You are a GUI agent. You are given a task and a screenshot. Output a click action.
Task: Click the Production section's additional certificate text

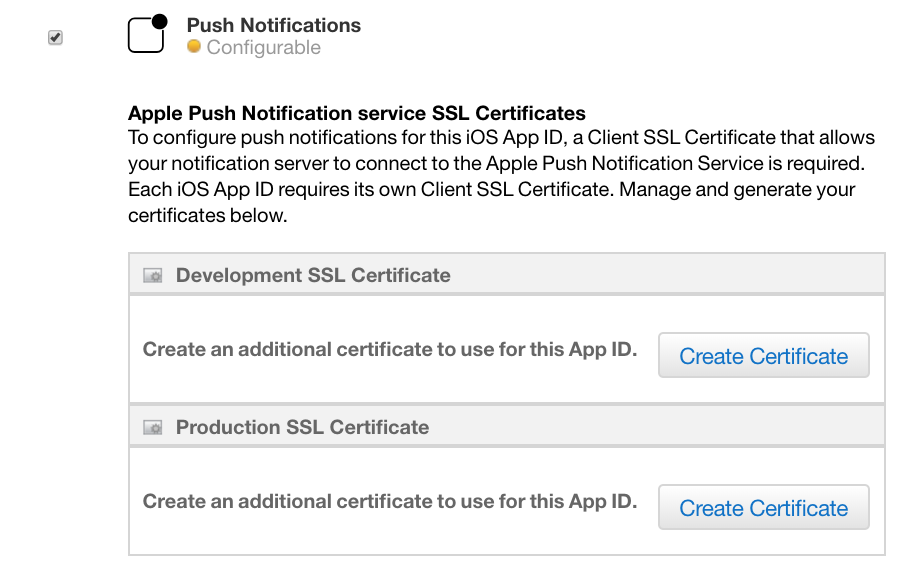click(x=390, y=502)
